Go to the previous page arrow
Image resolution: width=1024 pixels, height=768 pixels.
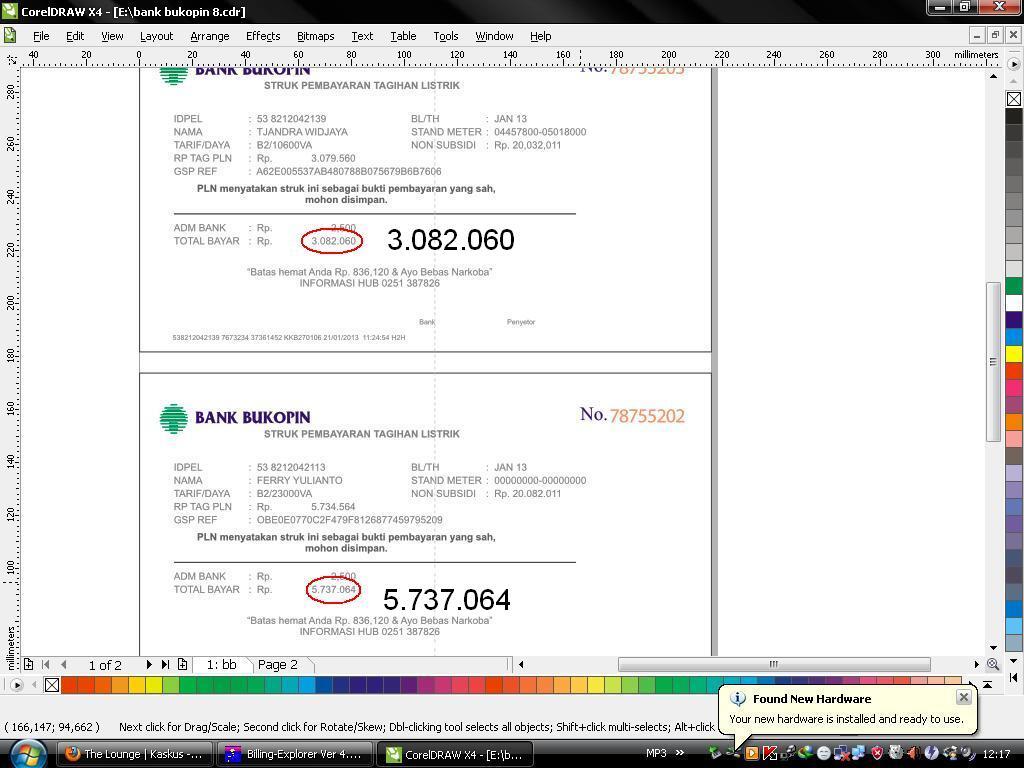click(x=63, y=664)
